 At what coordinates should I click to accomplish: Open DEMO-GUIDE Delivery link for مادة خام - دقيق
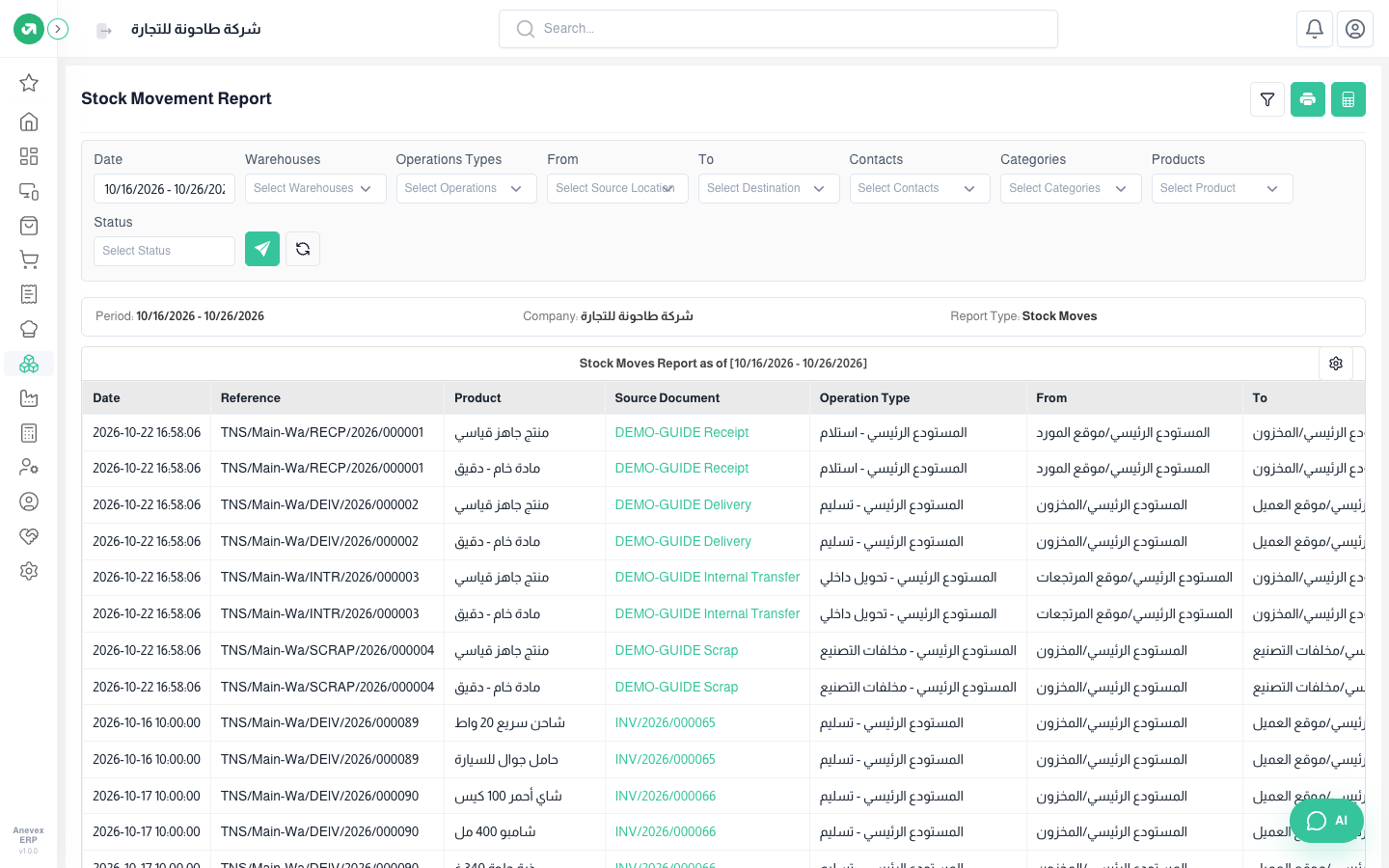tap(683, 542)
